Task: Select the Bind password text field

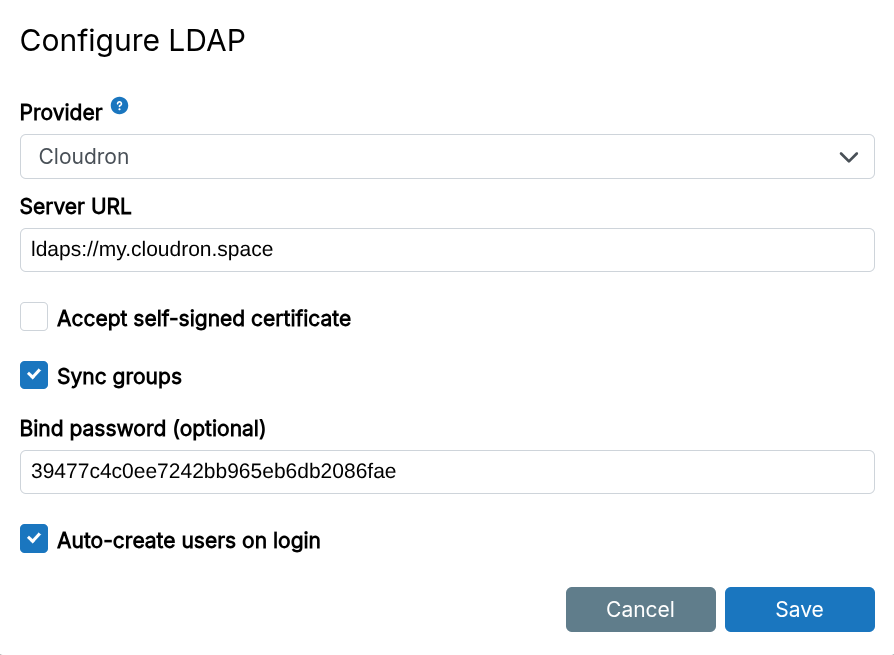Action: [x=446, y=471]
